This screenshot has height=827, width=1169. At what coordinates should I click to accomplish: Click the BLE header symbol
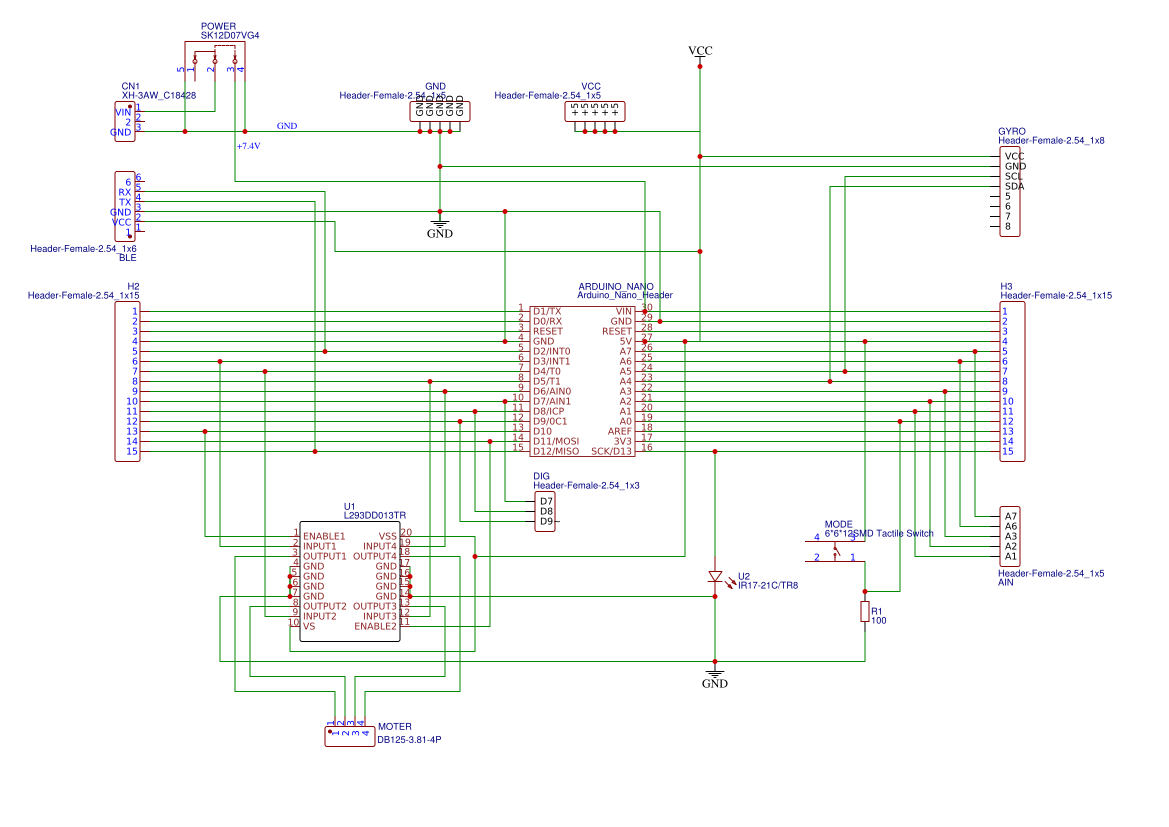coord(125,207)
